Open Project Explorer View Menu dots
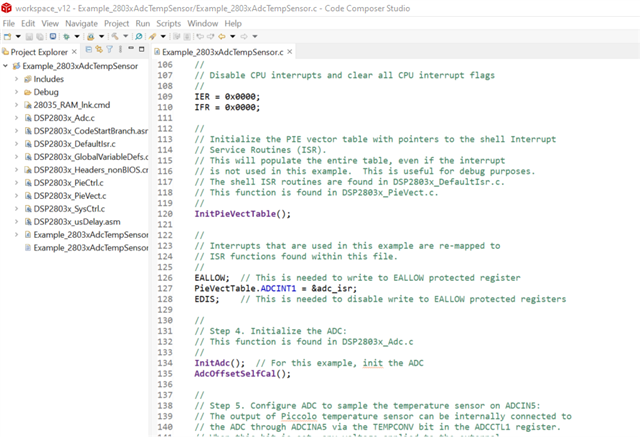 point(120,49)
